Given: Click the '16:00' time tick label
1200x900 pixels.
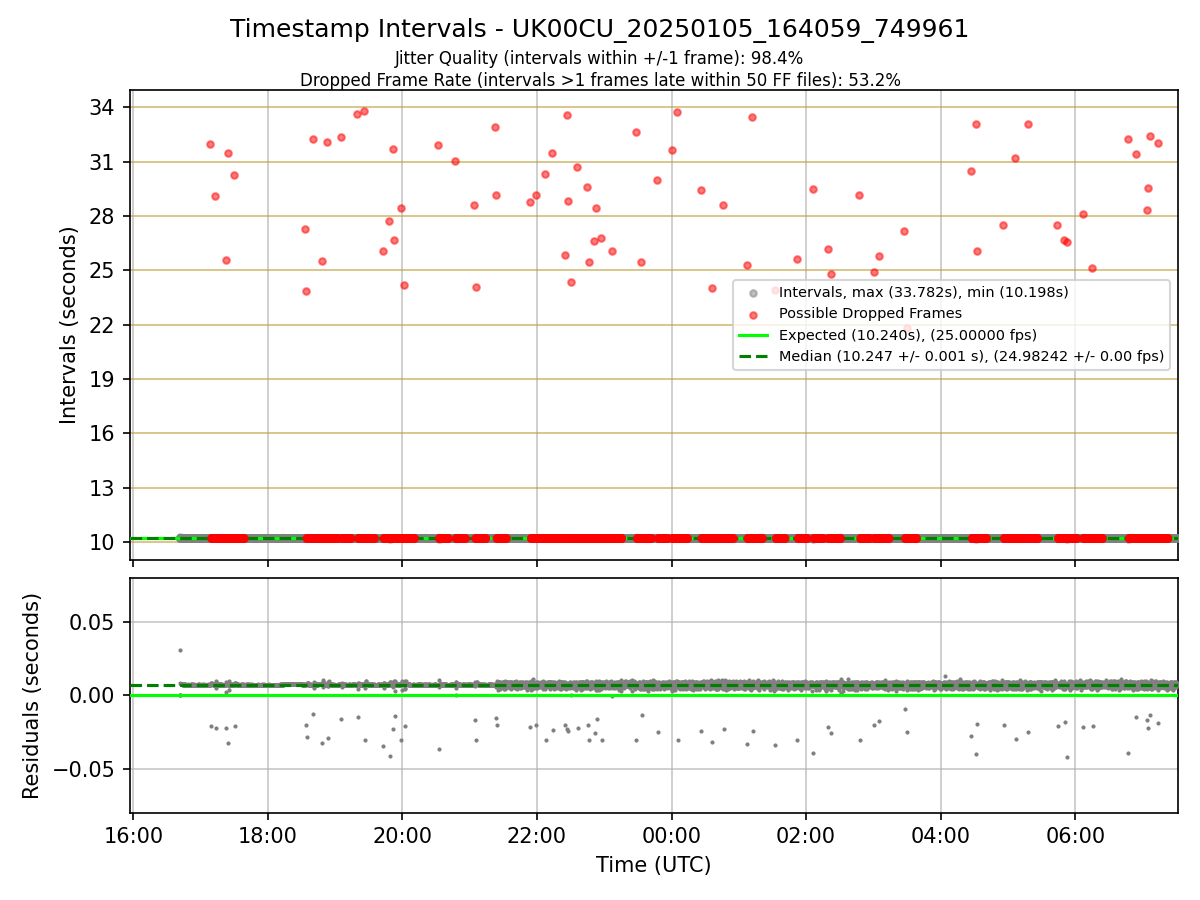Looking at the screenshot, I should coord(133,835).
